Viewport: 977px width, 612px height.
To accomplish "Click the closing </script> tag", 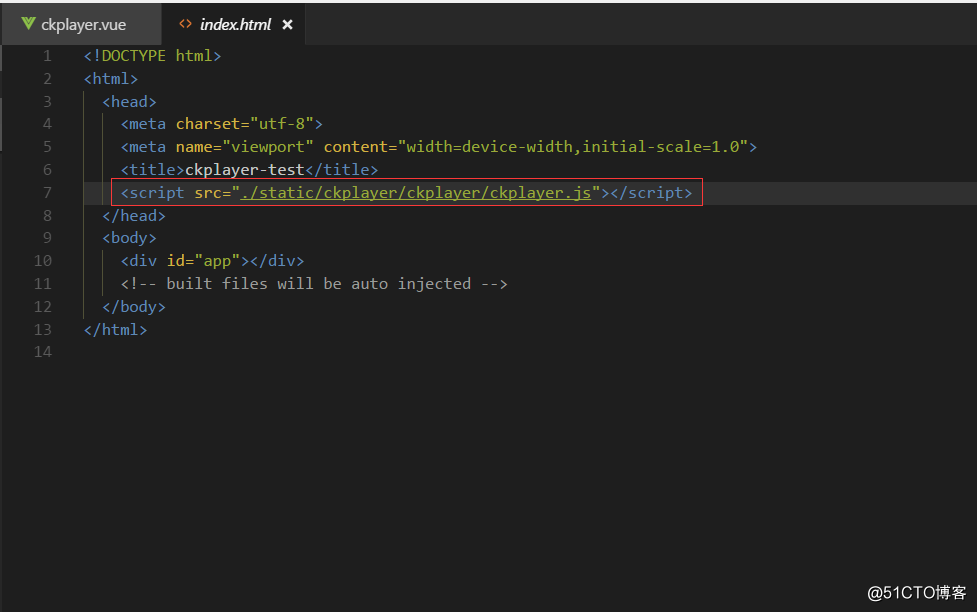I will [x=652, y=193].
